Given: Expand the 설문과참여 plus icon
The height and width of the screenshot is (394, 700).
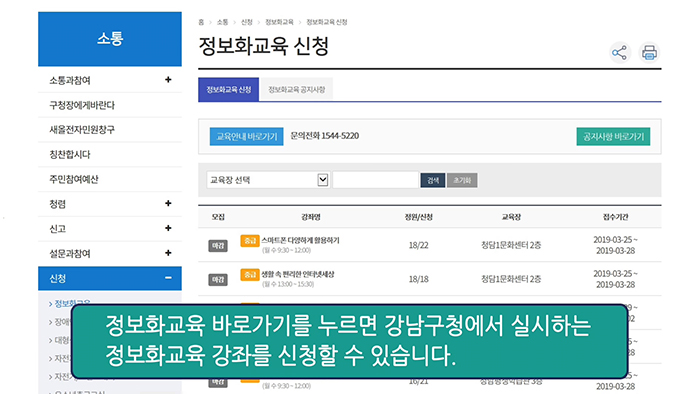Looking at the screenshot, I should coord(168,253).
